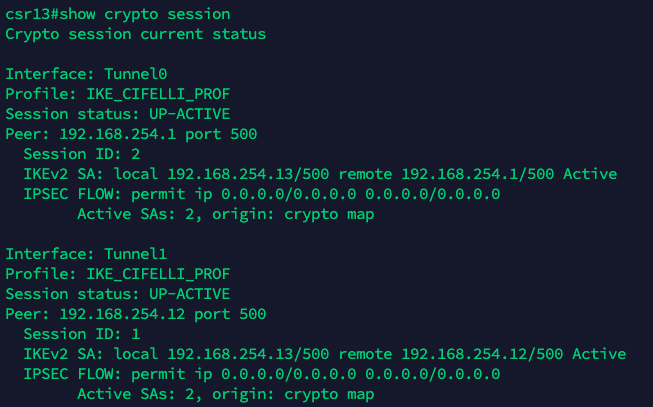Screen dimensions: 653x407
Task: Click the second IPSEC FLOW permit ip line
Action: point(262,374)
